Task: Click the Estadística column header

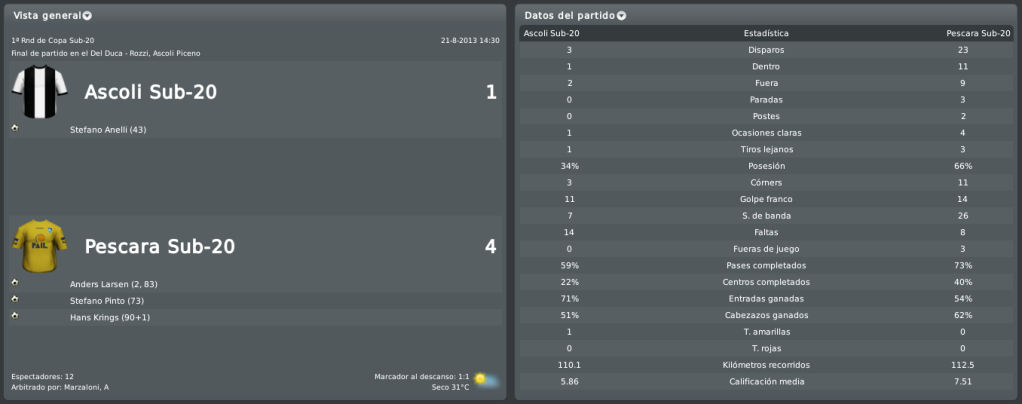Action: 766,33
